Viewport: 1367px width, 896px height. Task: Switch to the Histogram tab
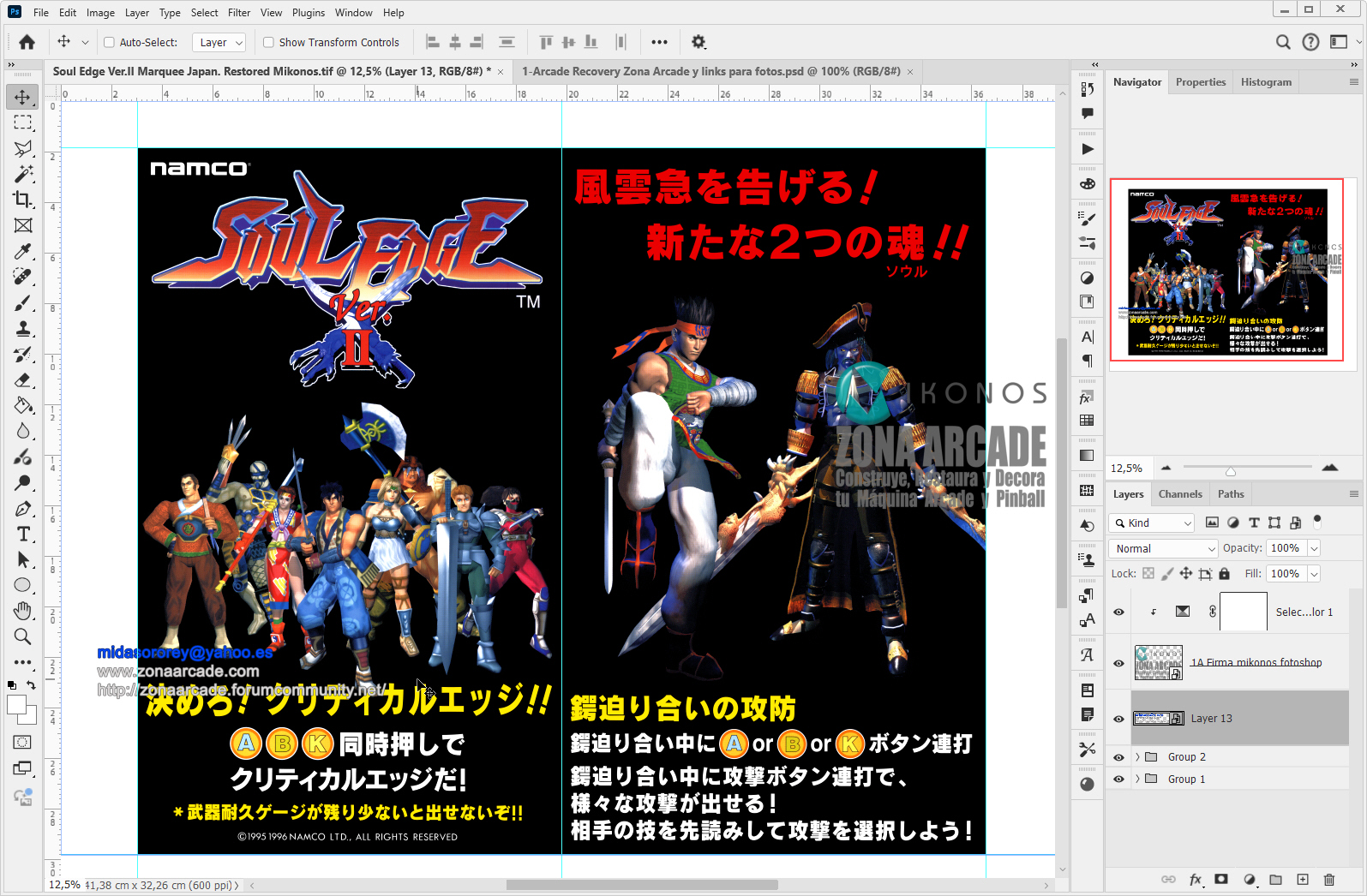1266,82
